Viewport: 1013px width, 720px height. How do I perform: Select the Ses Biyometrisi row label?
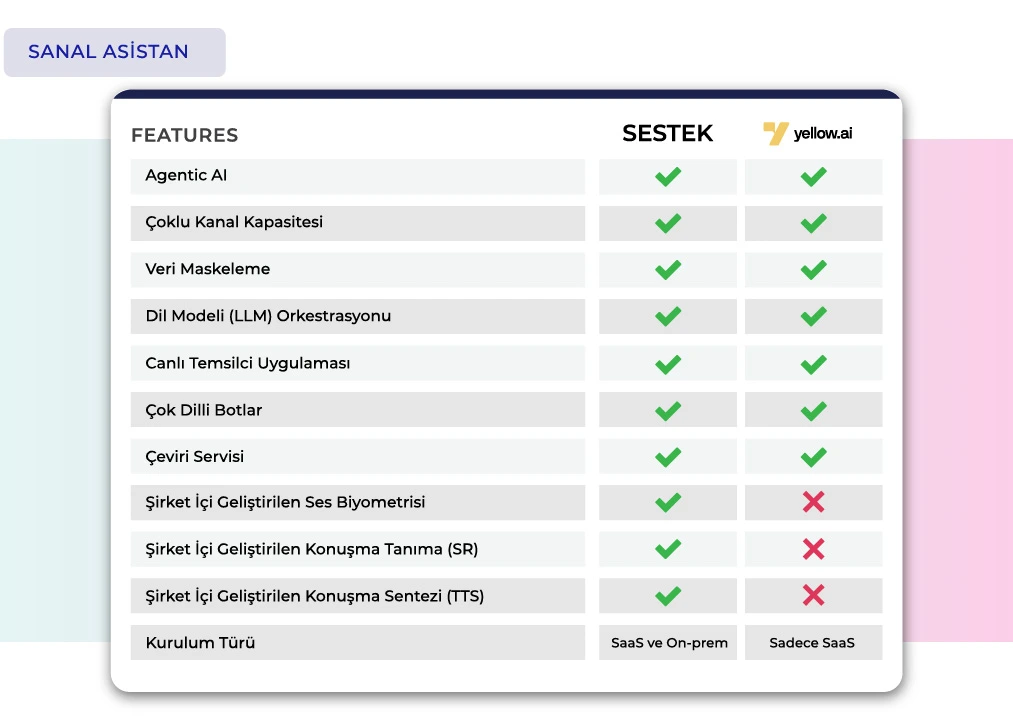click(285, 503)
